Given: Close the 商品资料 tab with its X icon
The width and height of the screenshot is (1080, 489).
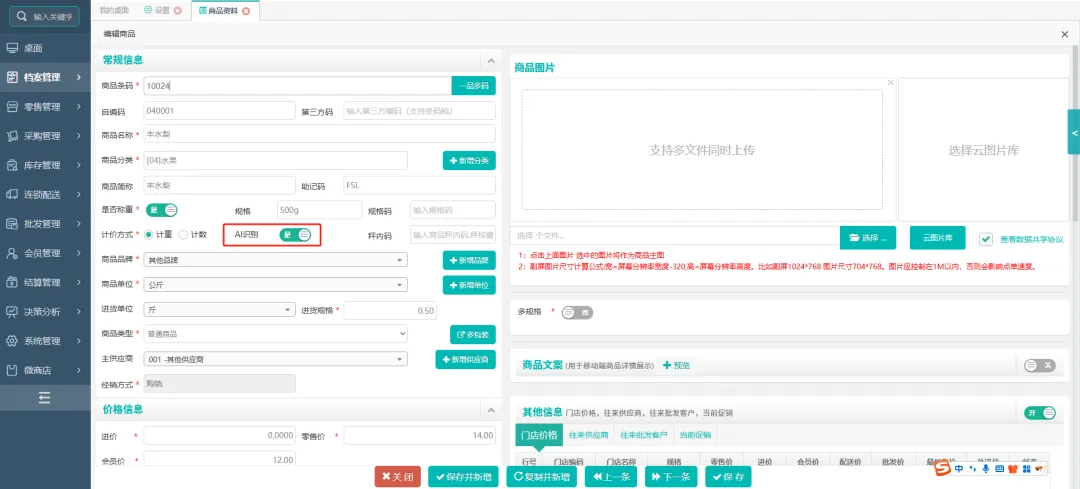Looking at the screenshot, I should coord(246,11).
